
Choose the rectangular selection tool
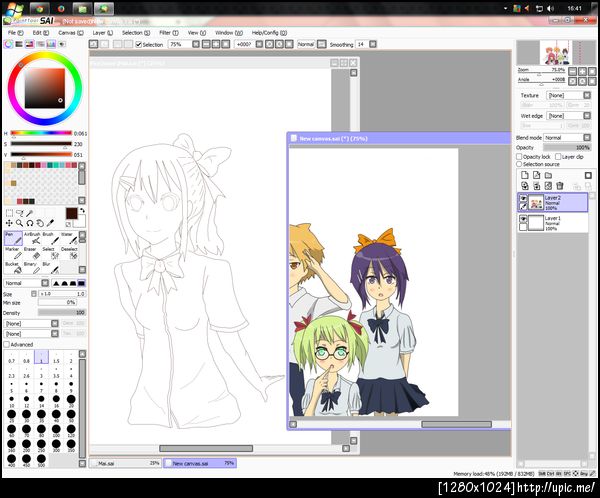(x=9, y=213)
